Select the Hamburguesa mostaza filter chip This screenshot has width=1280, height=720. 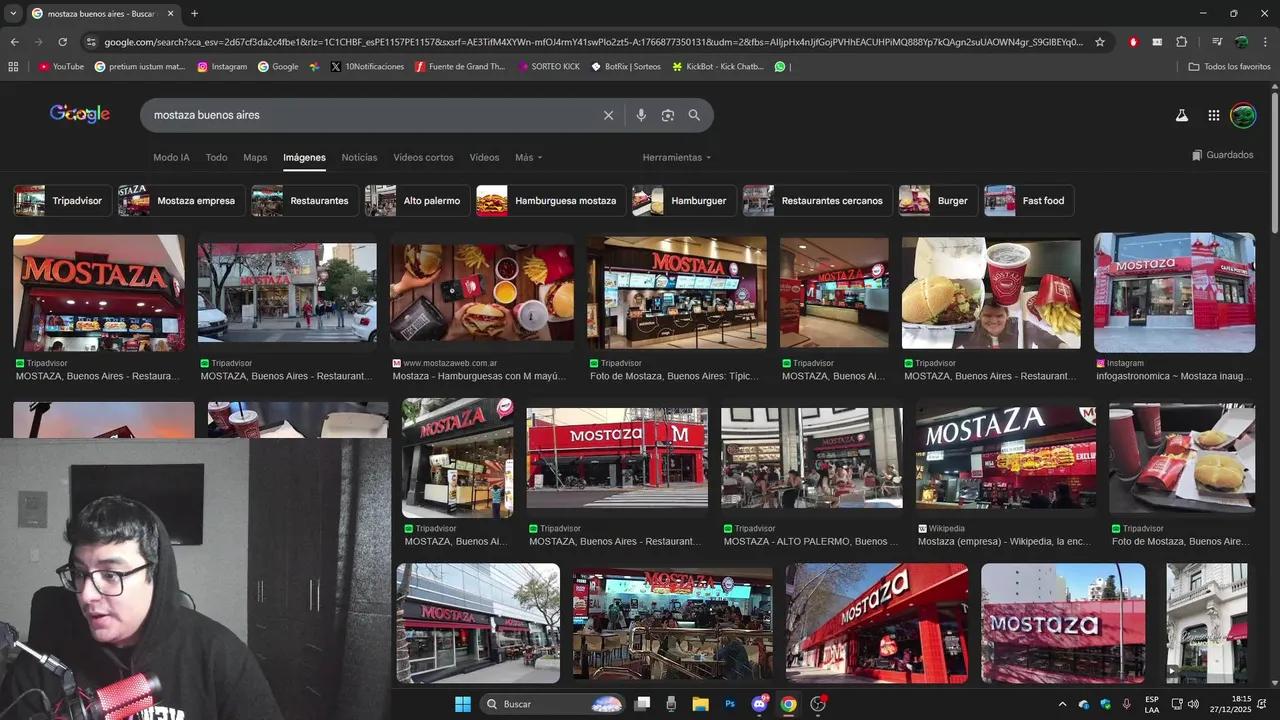[550, 201]
